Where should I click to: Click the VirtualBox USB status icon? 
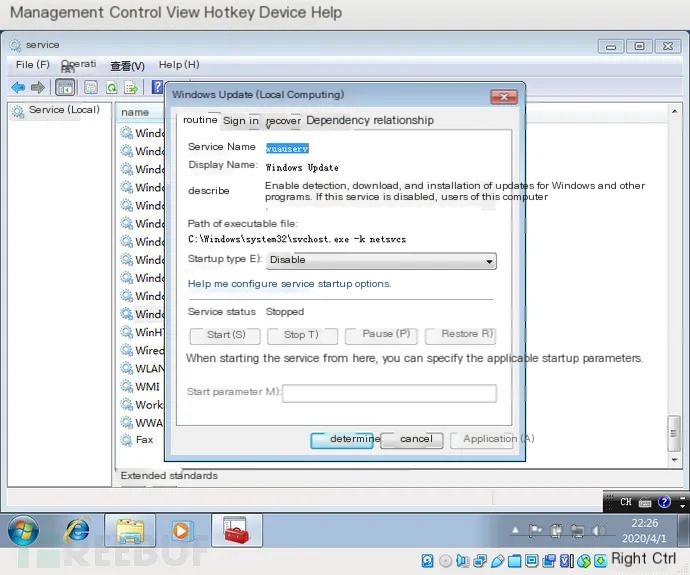click(497, 561)
